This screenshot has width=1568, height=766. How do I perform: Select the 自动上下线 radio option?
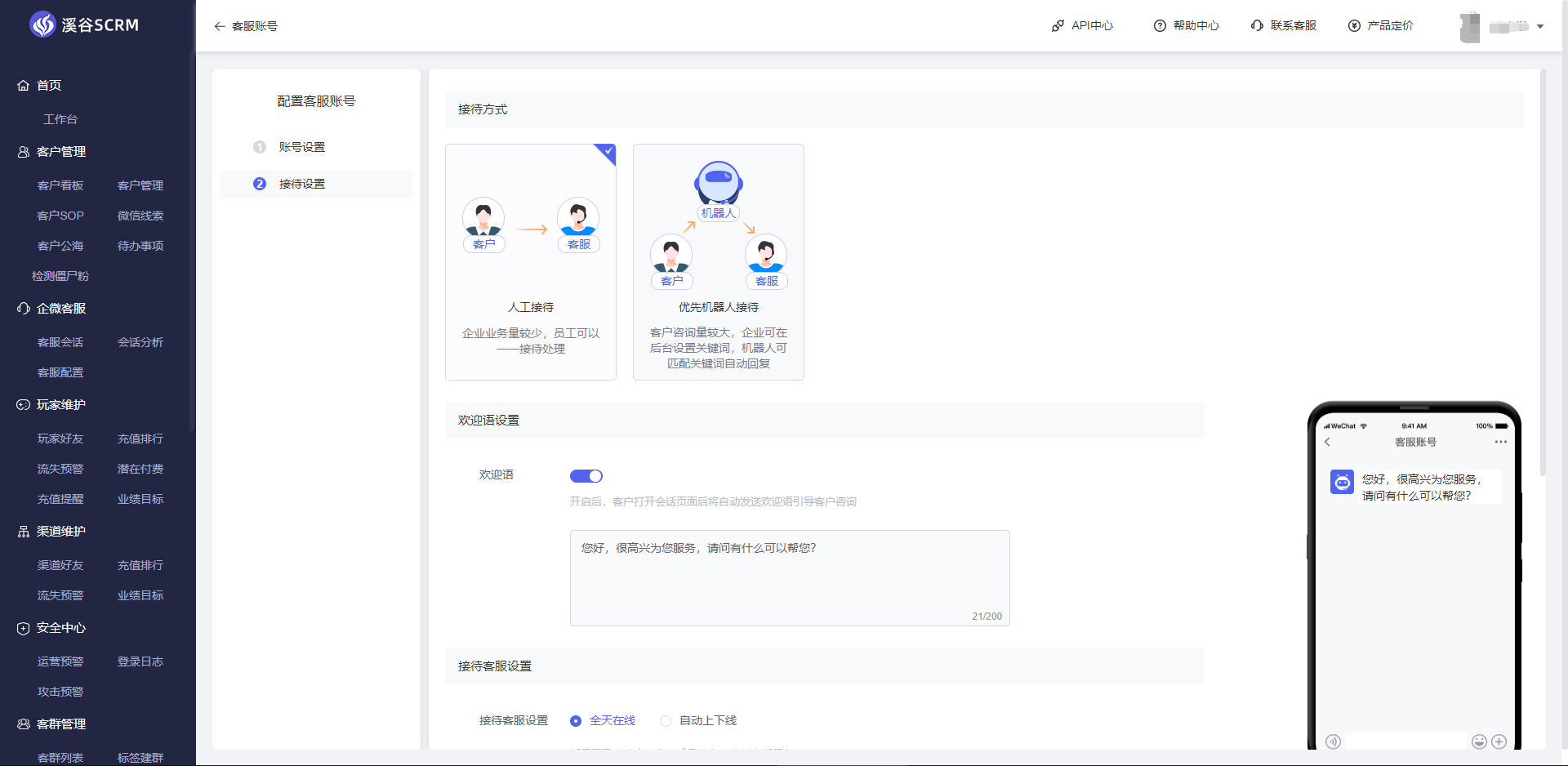666,721
